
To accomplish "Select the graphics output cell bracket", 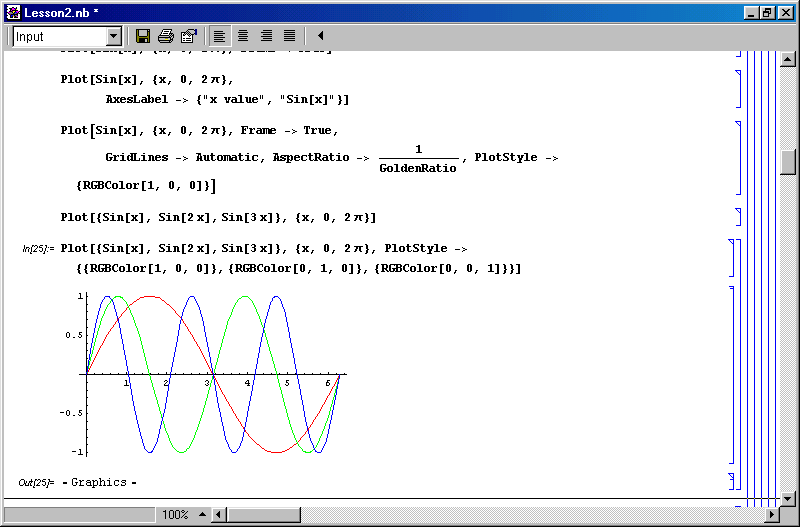I will (x=731, y=375).
